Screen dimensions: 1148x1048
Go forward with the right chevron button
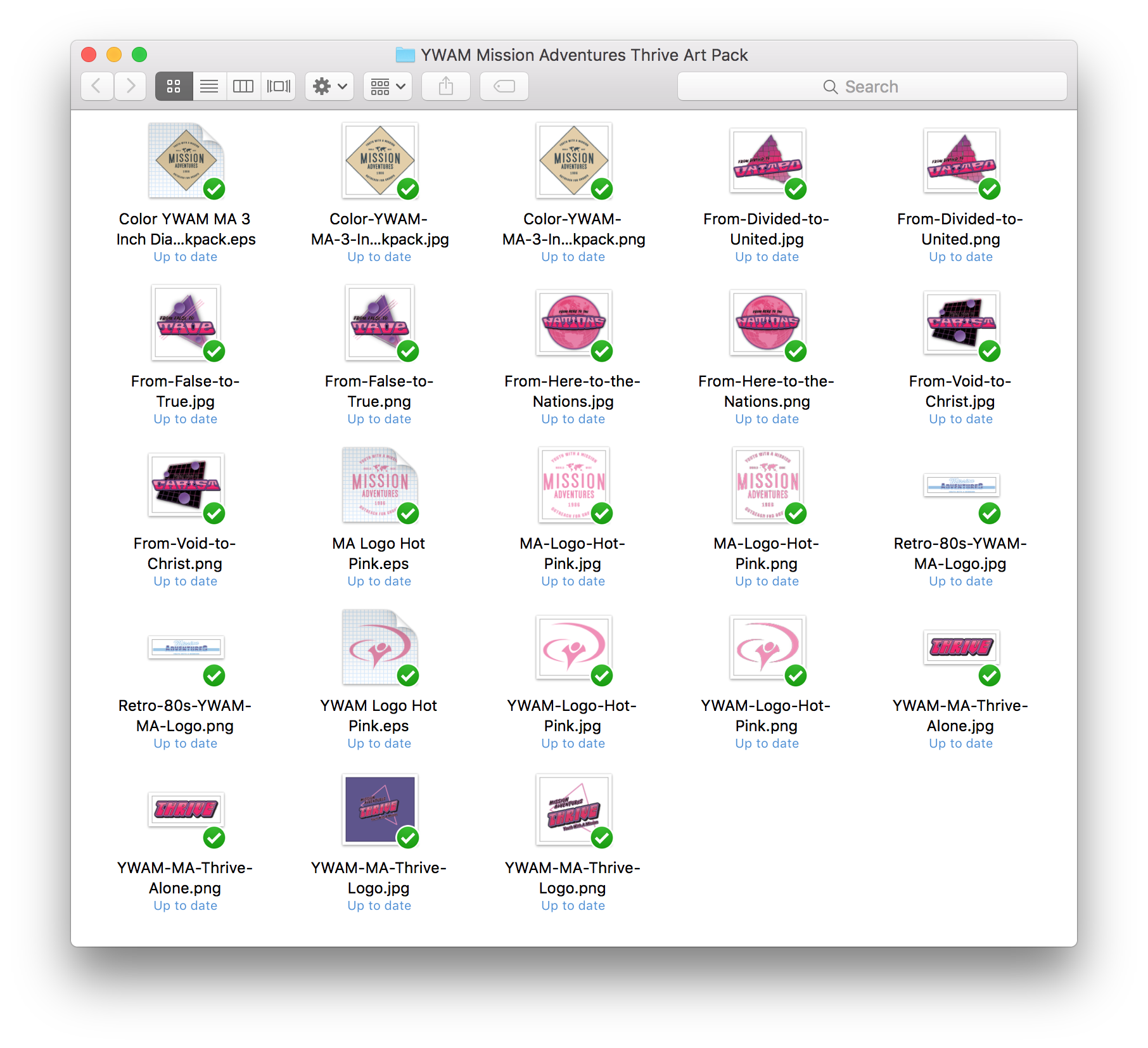point(131,86)
